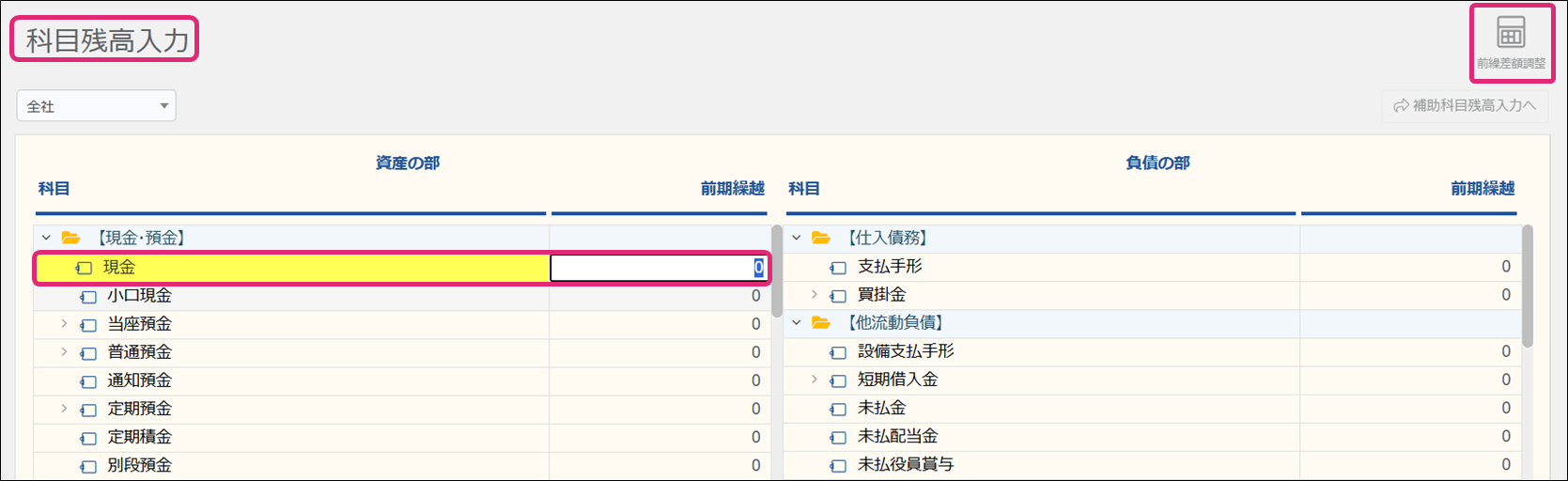Open the 全社 department dropdown
This screenshot has height=481, width=1568.
[96, 106]
